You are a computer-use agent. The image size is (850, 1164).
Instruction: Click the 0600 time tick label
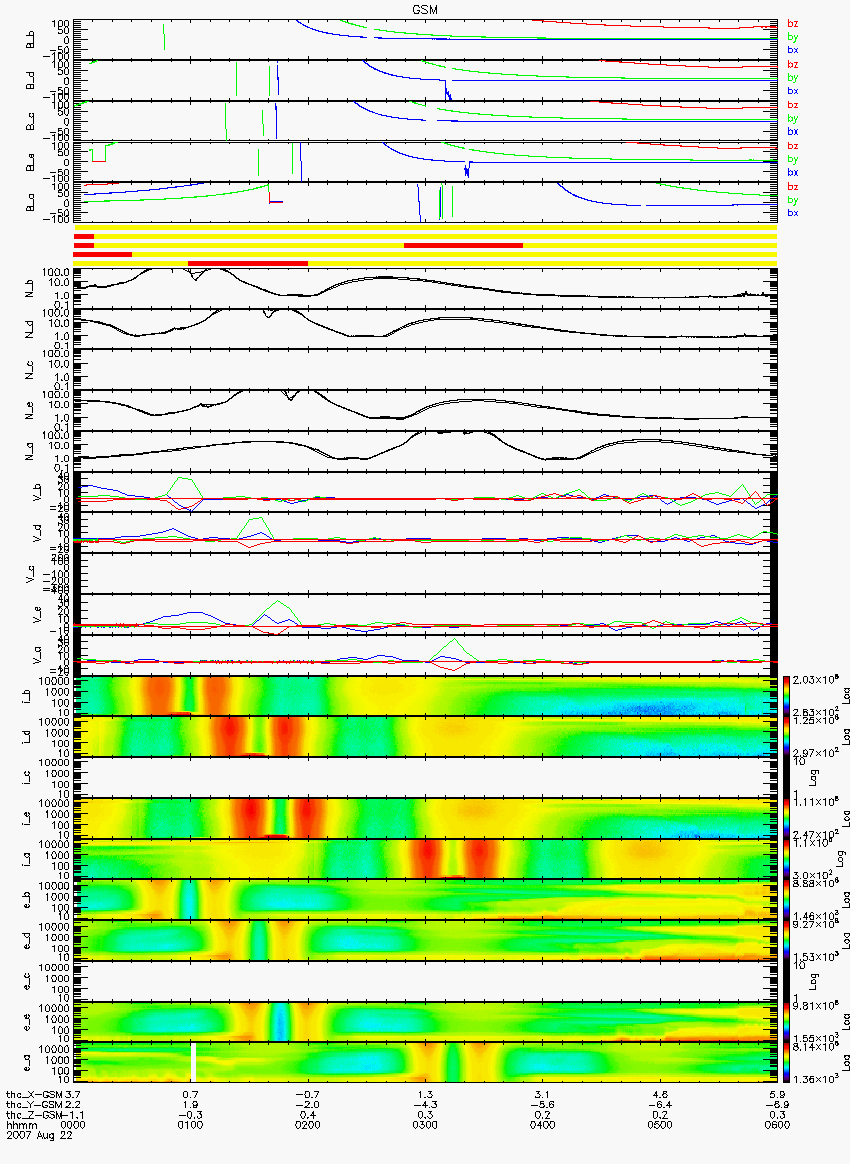tap(777, 1124)
